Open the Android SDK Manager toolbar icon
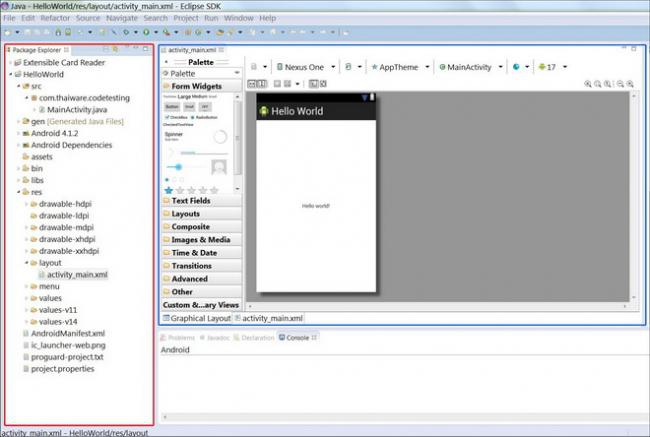The width and height of the screenshot is (650, 437). tap(58, 32)
